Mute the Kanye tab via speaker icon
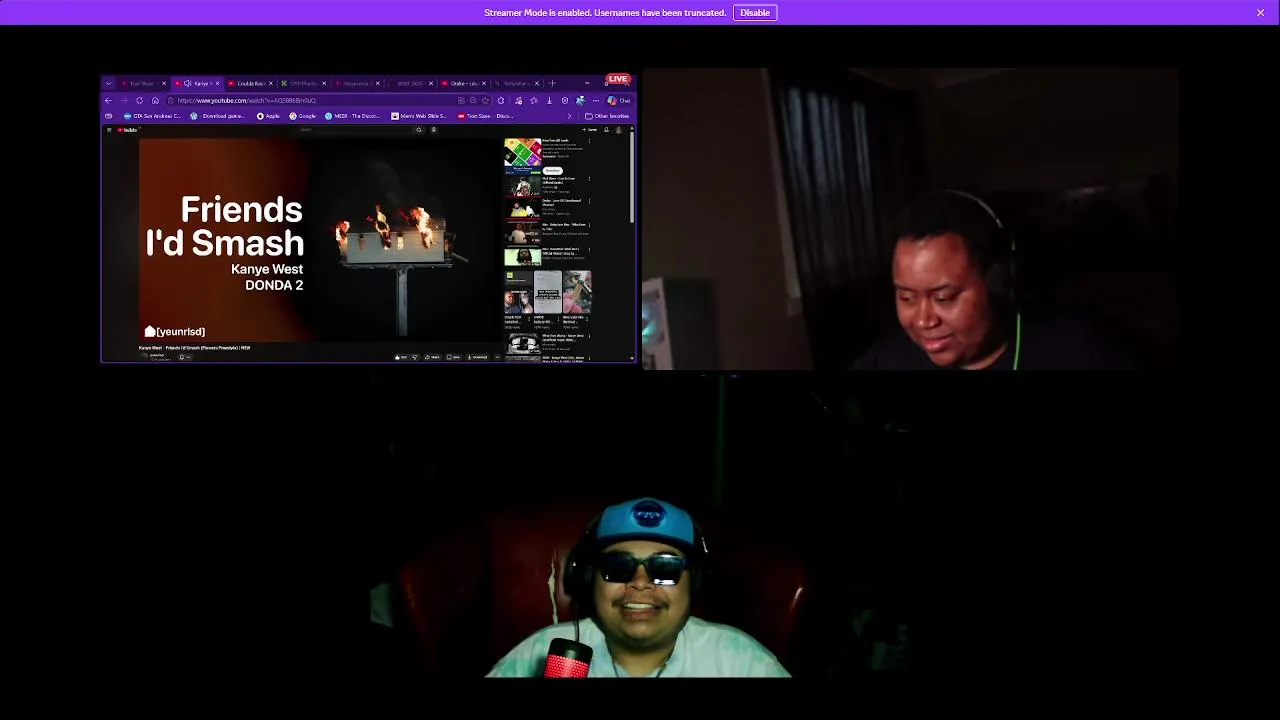This screenshot has width=1280, height=720. pos(187,83)
